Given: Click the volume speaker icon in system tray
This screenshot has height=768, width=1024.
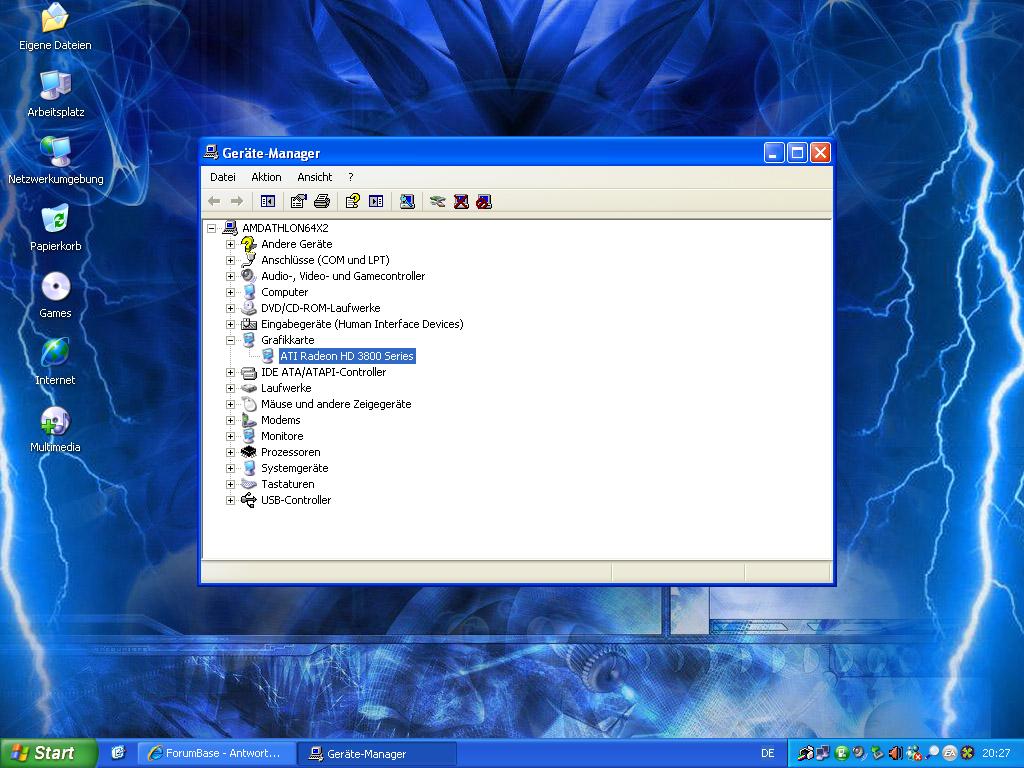Looking at the screenshot, I should click(895, 753).
